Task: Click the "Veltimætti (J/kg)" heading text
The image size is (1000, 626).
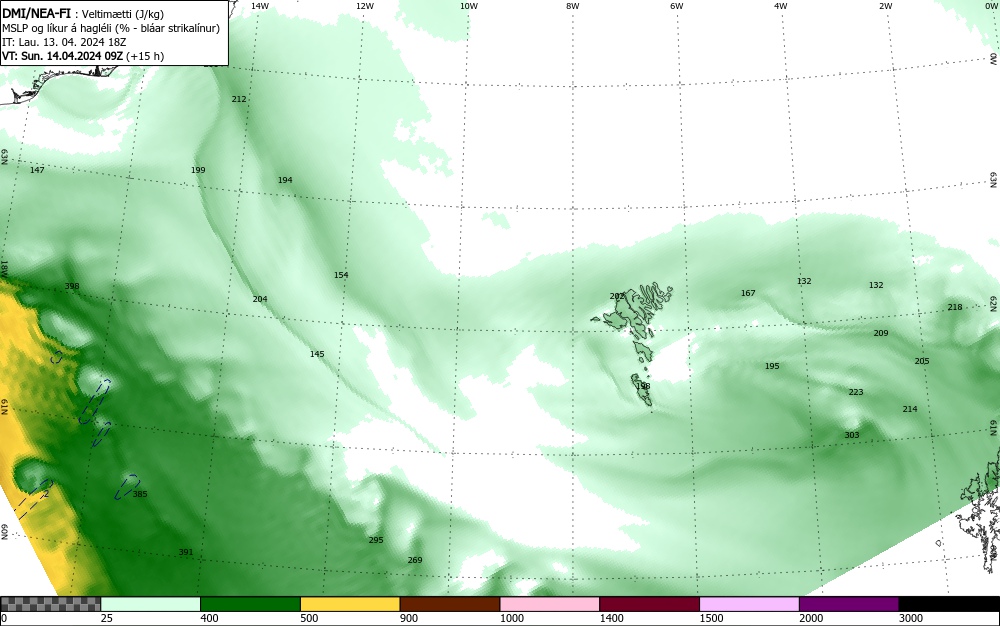Action: pos(122,15)
